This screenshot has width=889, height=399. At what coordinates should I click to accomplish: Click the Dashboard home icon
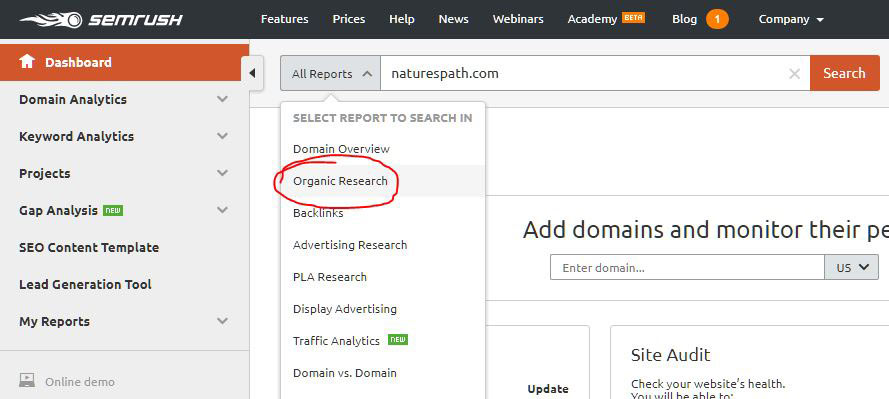(27, 62)
